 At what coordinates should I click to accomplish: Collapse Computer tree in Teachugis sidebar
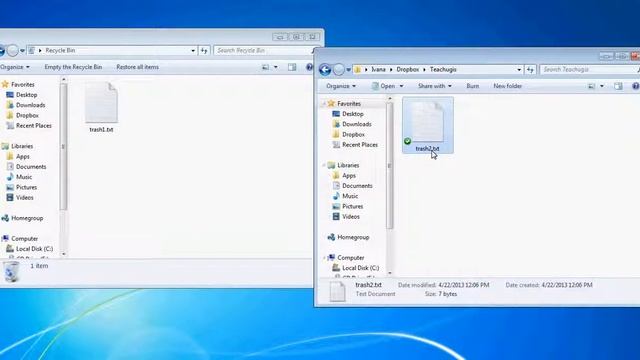324,258
